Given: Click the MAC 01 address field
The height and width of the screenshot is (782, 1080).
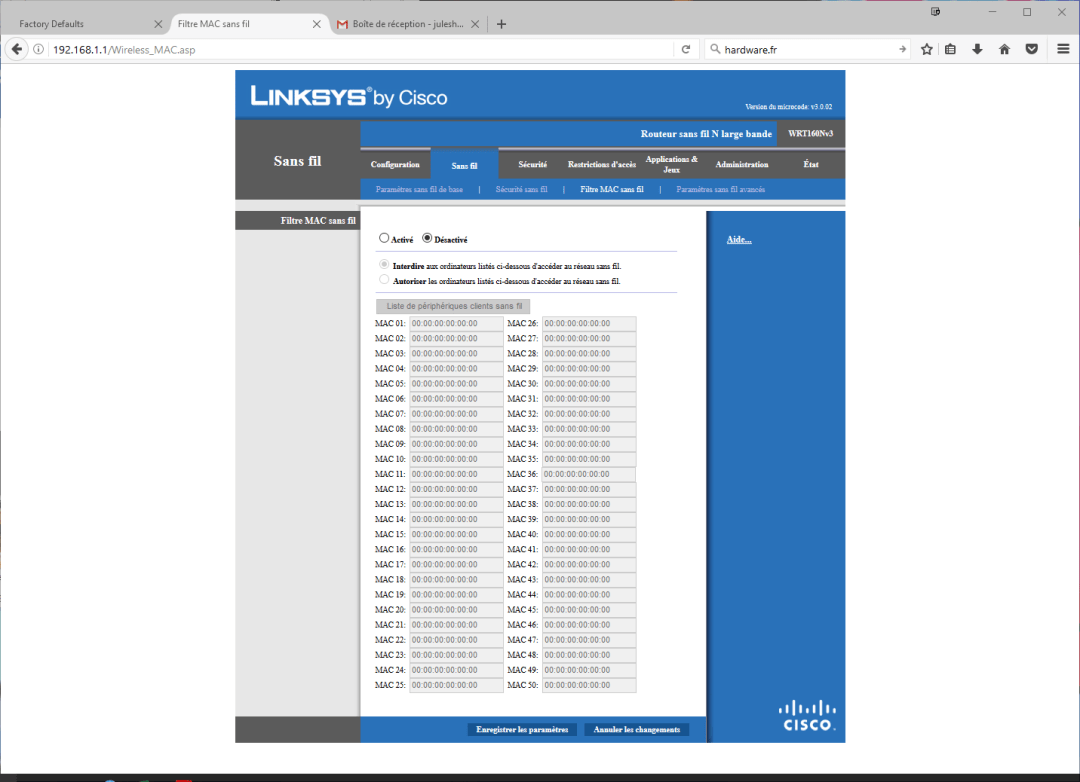Looking at the screenshot, I should tap(456, 324).
